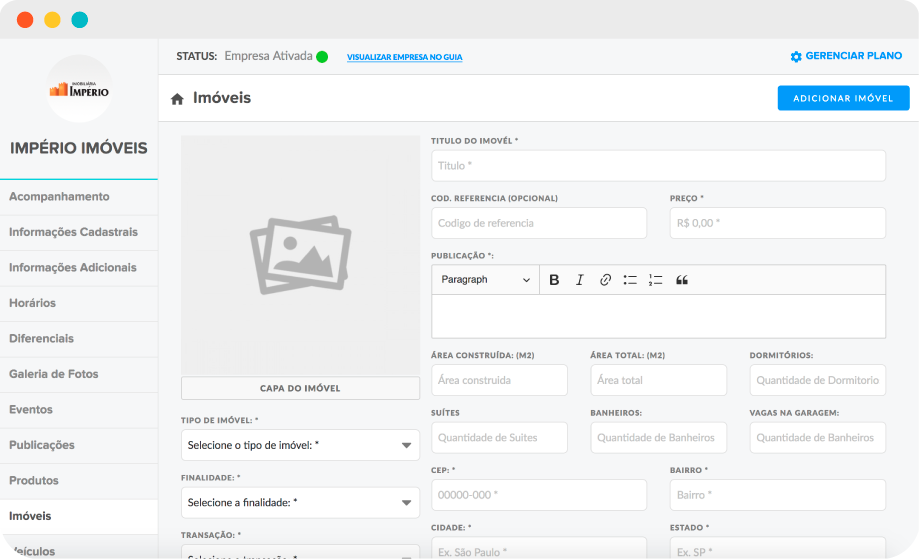Click the Banheiros quantity field
This screenshot has height=559, width=920.
pos(658,438)
